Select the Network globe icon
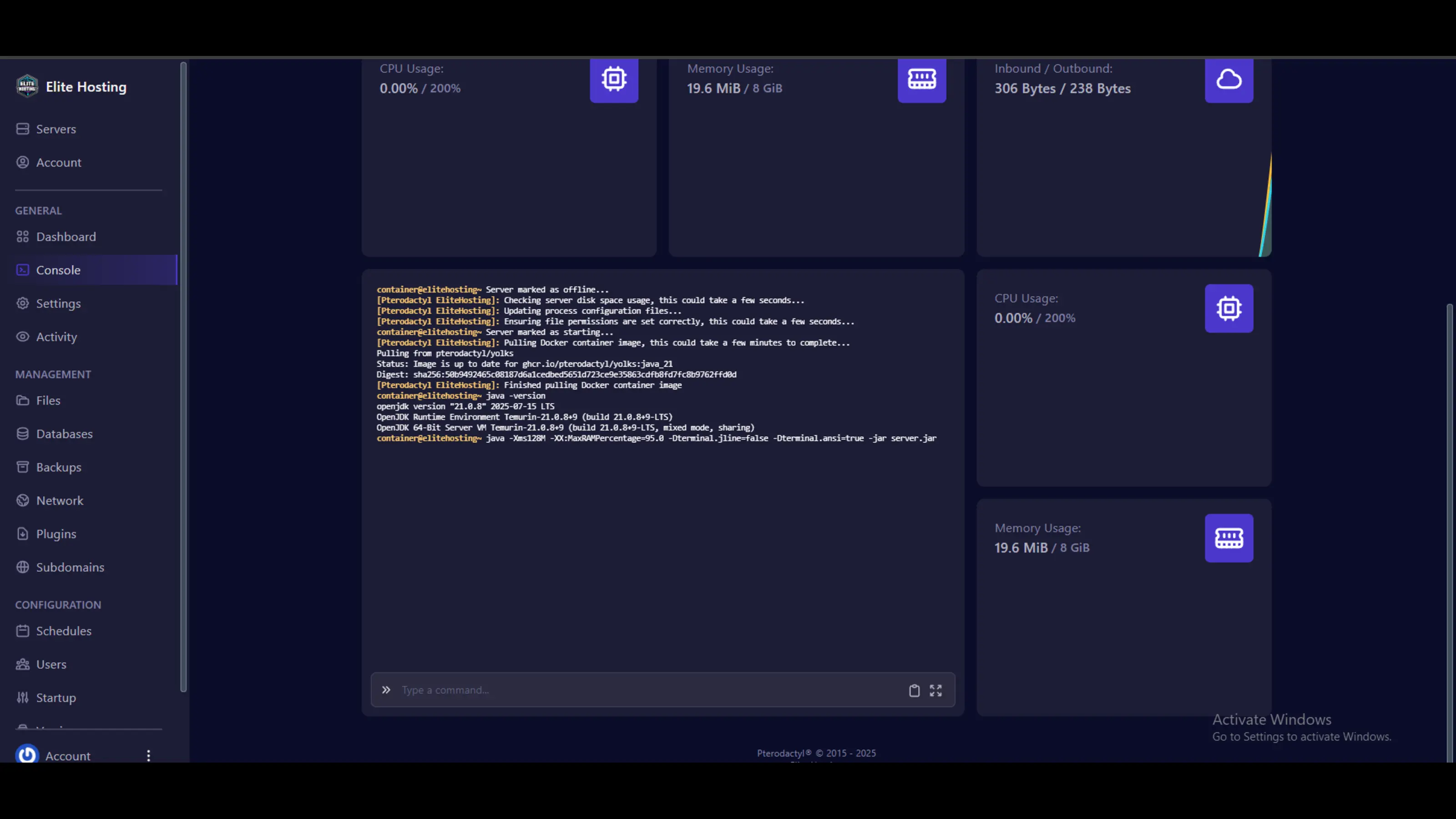This screenshot has height=819, width=1456. (x=23, y=500)
